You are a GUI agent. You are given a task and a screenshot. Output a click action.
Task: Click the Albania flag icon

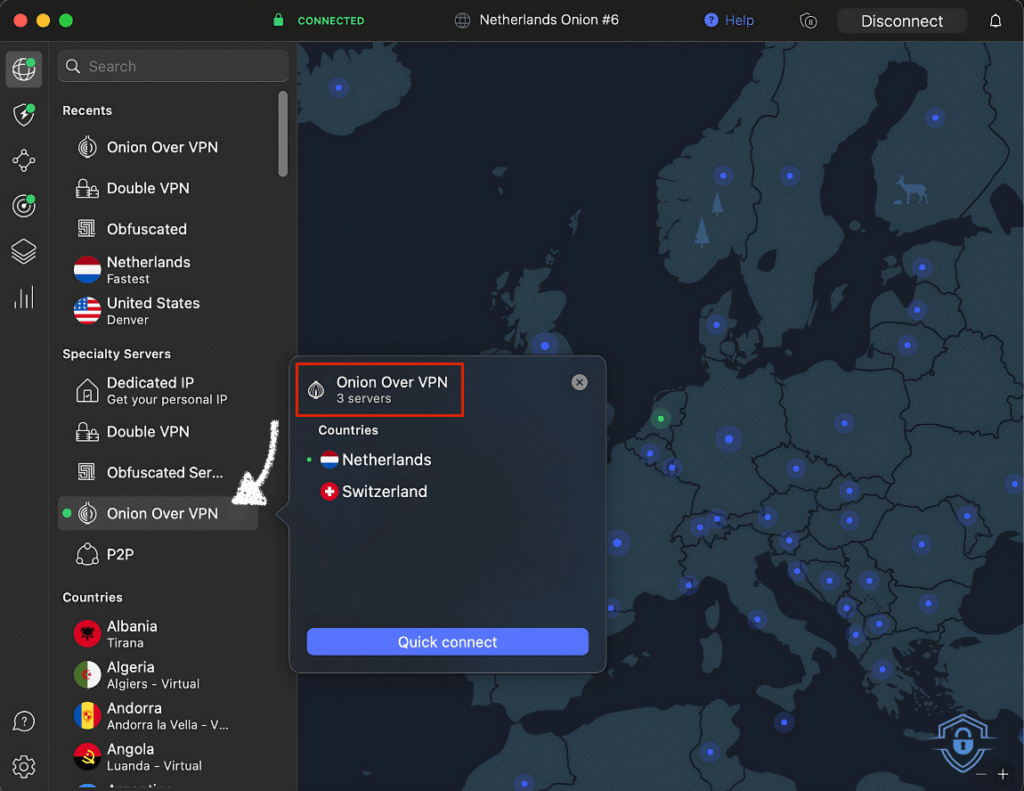point(87,634)
